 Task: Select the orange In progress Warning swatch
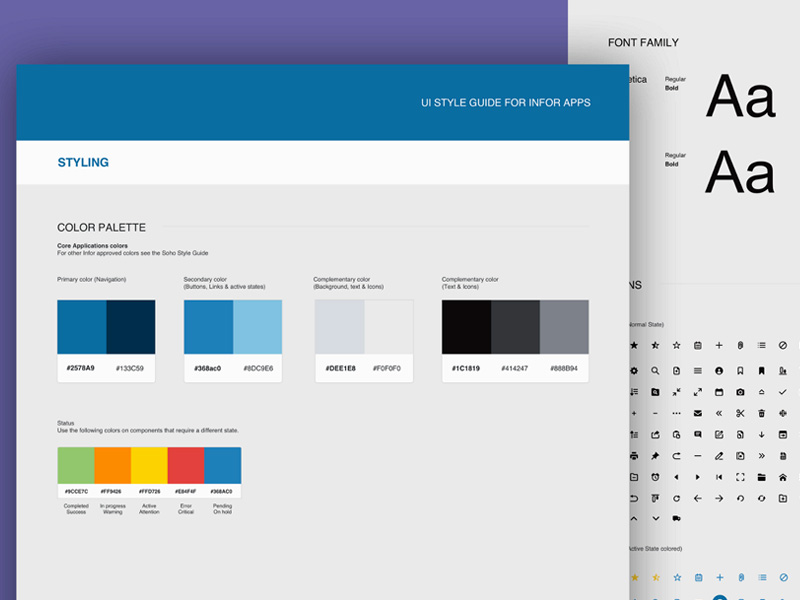click(x=113, y=465)
